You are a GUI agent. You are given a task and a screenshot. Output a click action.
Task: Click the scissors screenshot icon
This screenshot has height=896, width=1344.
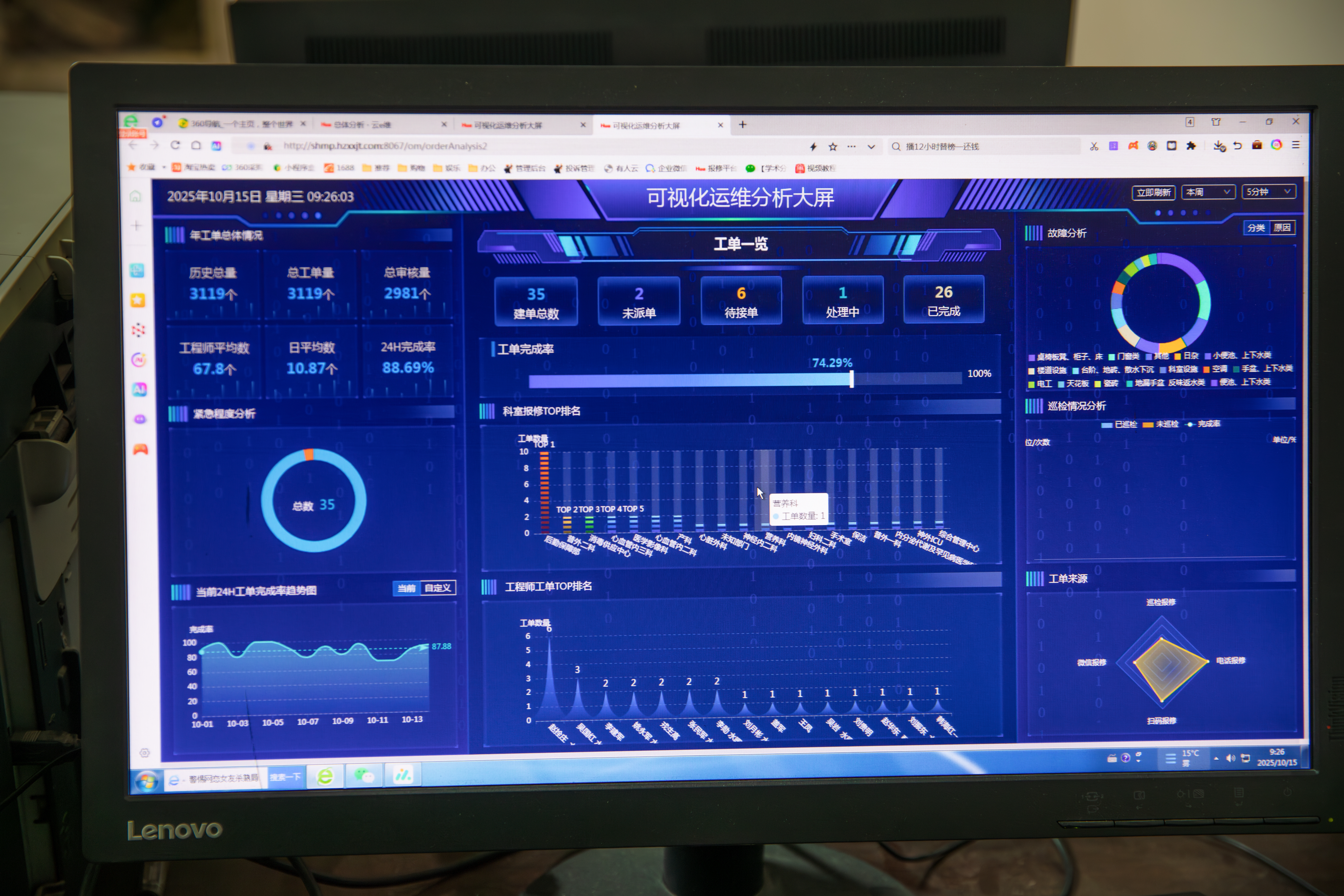(1094, 146)
